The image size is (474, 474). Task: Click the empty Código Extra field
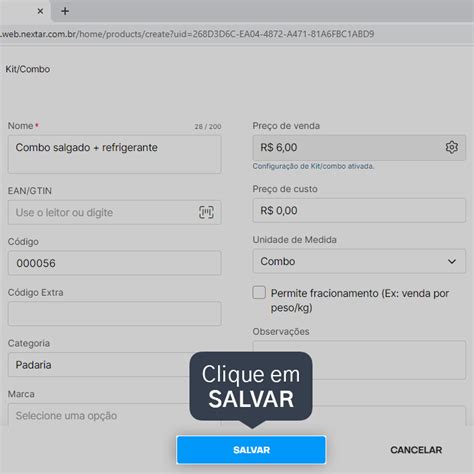(x=114, y=314)
